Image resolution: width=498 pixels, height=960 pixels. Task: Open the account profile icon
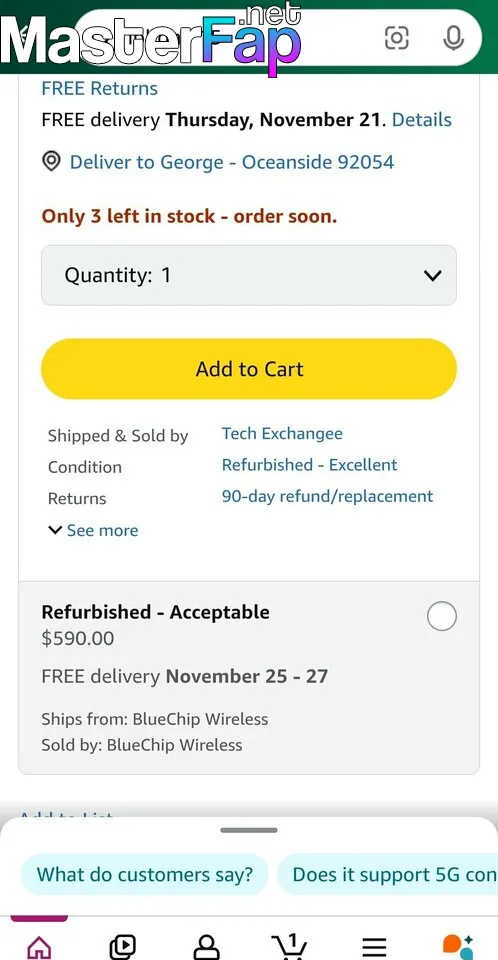(206, 947)
